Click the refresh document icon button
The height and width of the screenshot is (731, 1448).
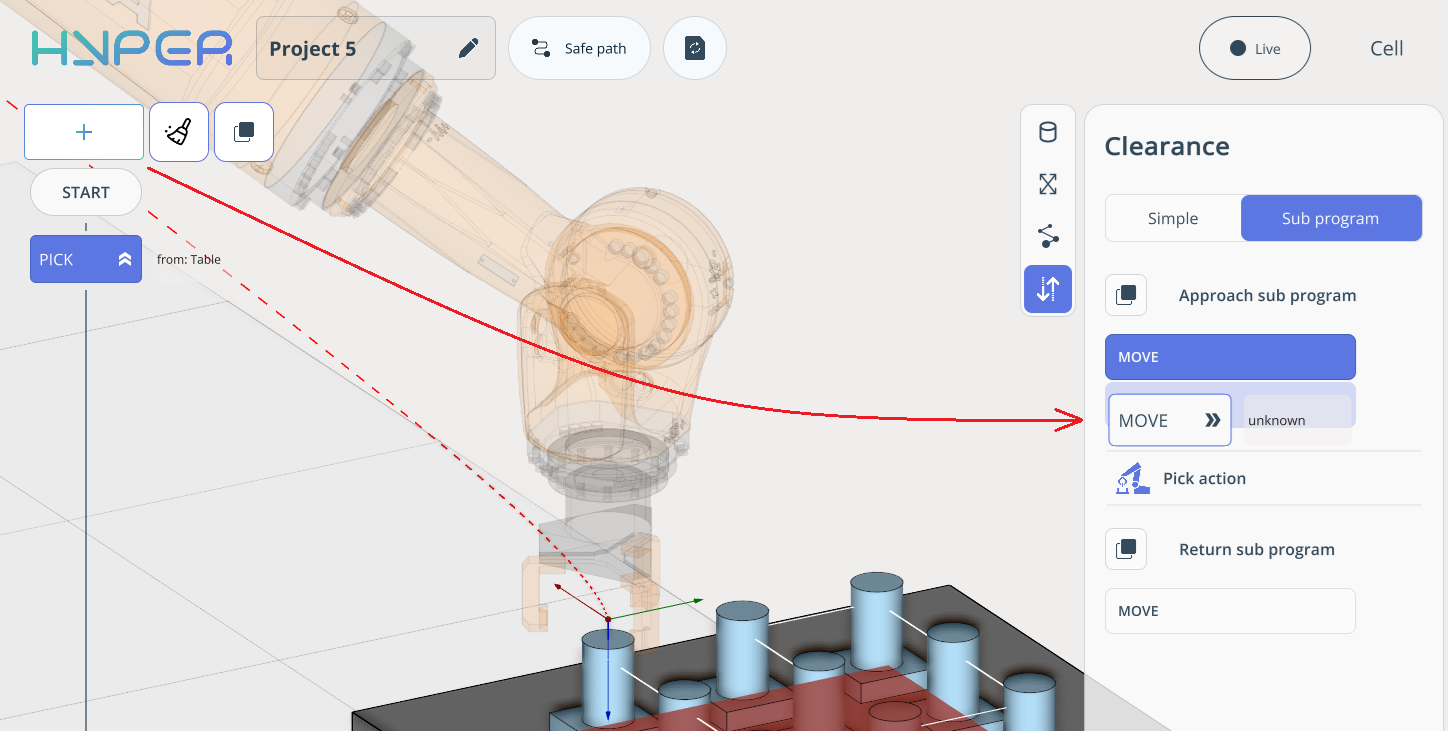[x=695, y=48]
